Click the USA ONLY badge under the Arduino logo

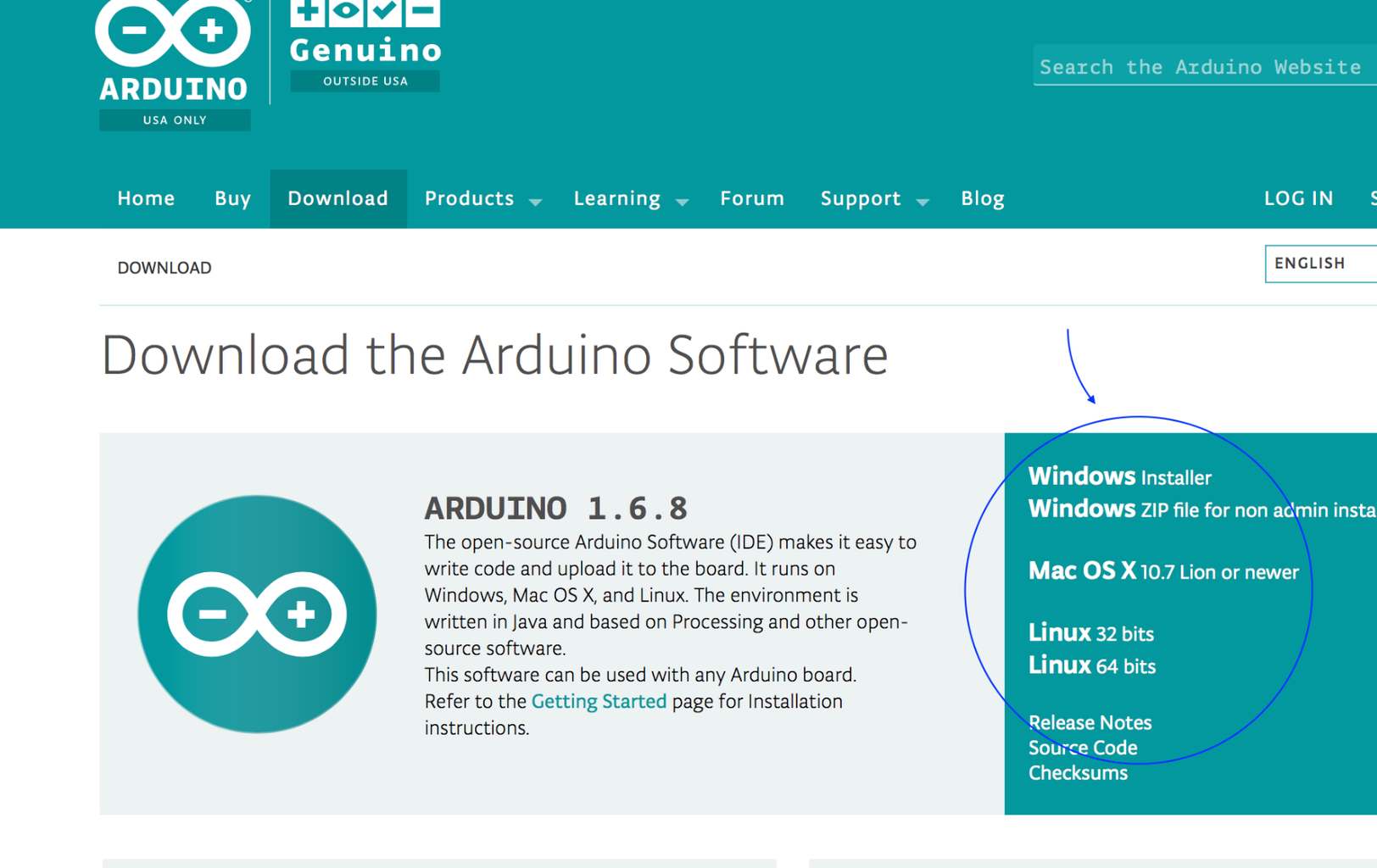pyautogui.click(x=174, y=120)
